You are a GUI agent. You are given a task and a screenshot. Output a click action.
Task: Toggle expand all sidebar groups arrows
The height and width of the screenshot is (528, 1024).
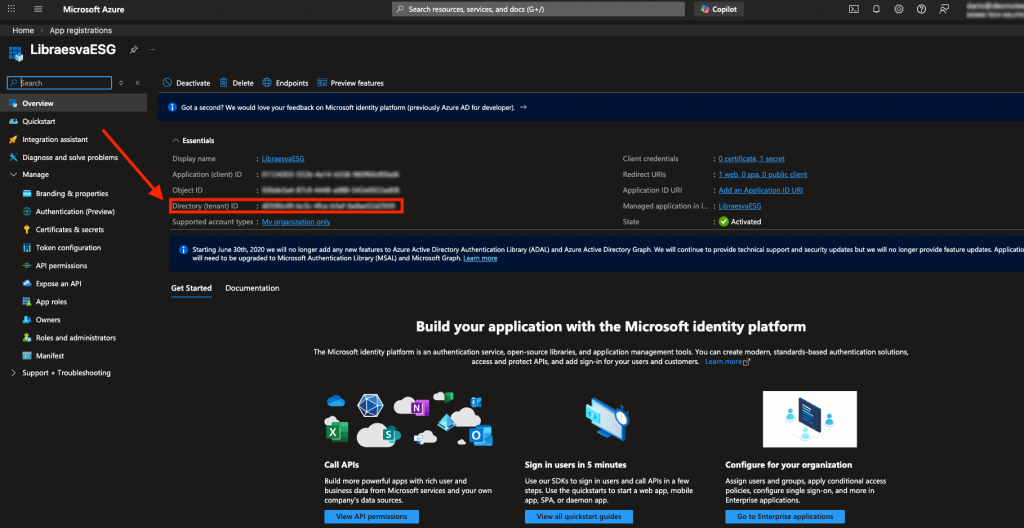pyautogui.click(x=121, y=83)
